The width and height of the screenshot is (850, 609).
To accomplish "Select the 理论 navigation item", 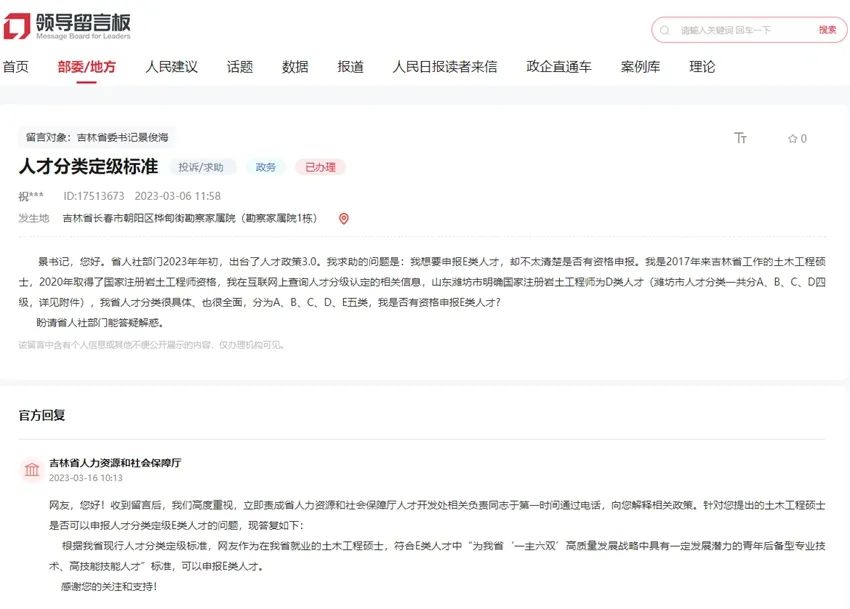I will [702, 67].
